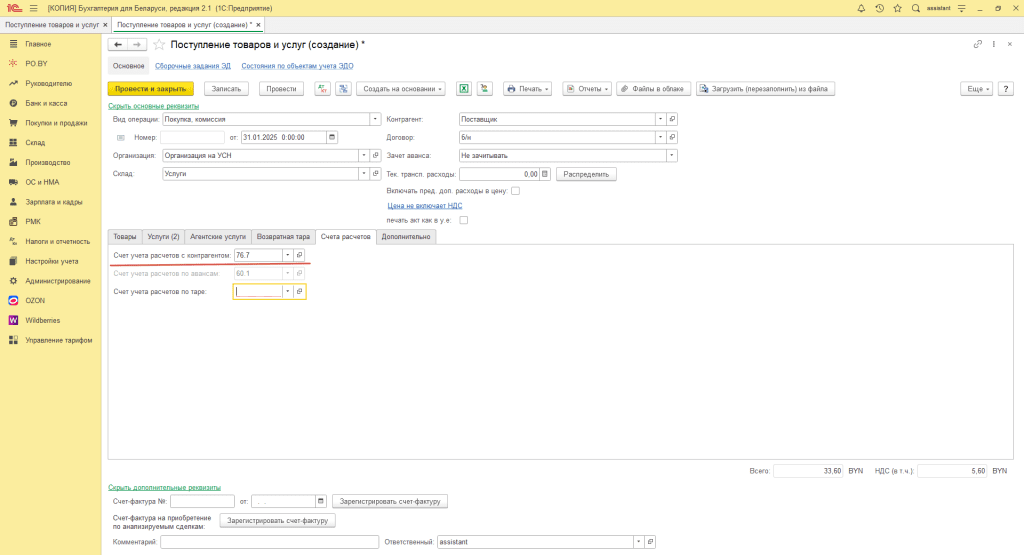The height and width of the screenshot is (555, 1024).
Task: Click the open button next to Контрагент field
Action: [x=673, y=118]
